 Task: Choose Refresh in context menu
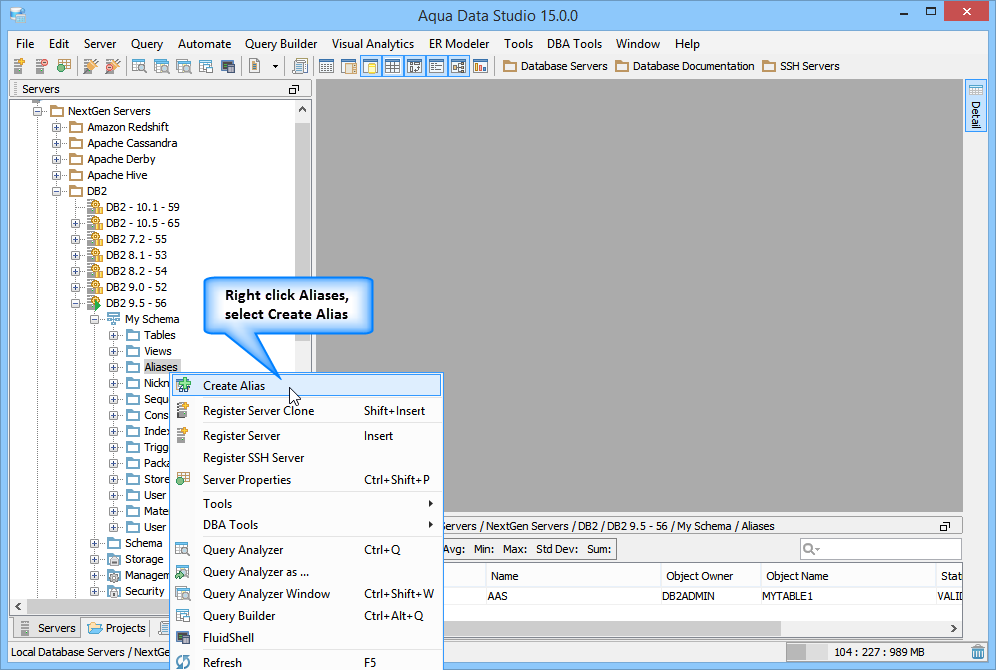tap(307, 662)
